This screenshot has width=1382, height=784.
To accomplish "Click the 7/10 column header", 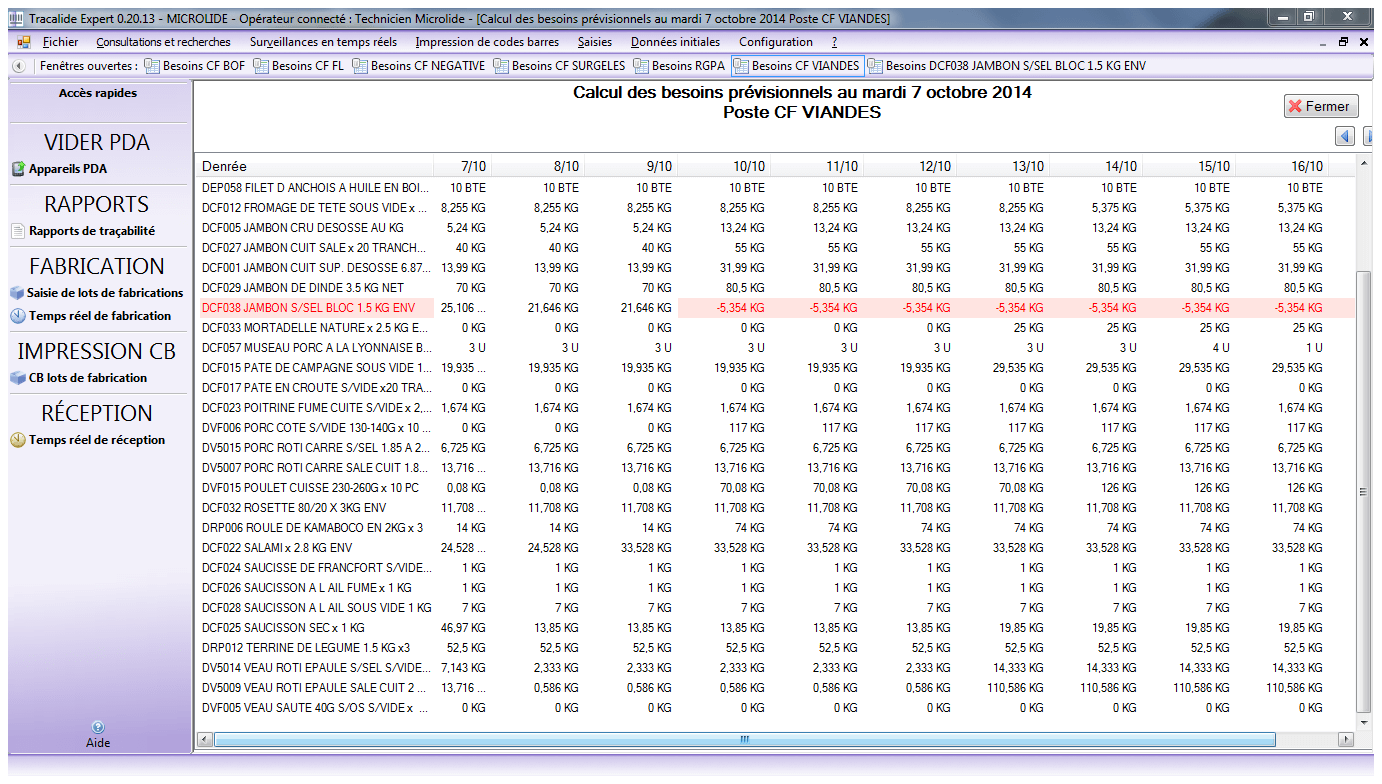I will pyautogui.click(x=461, y=166).
